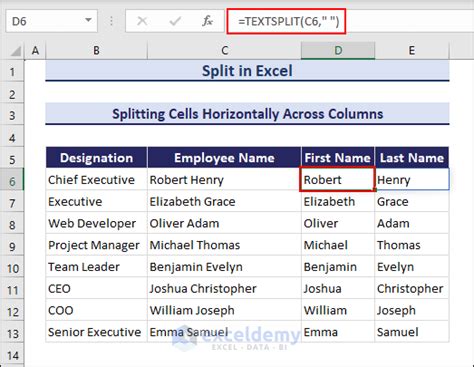
Task: Select row 13 header
Action: pyautogui.click(x=12, y=333)
